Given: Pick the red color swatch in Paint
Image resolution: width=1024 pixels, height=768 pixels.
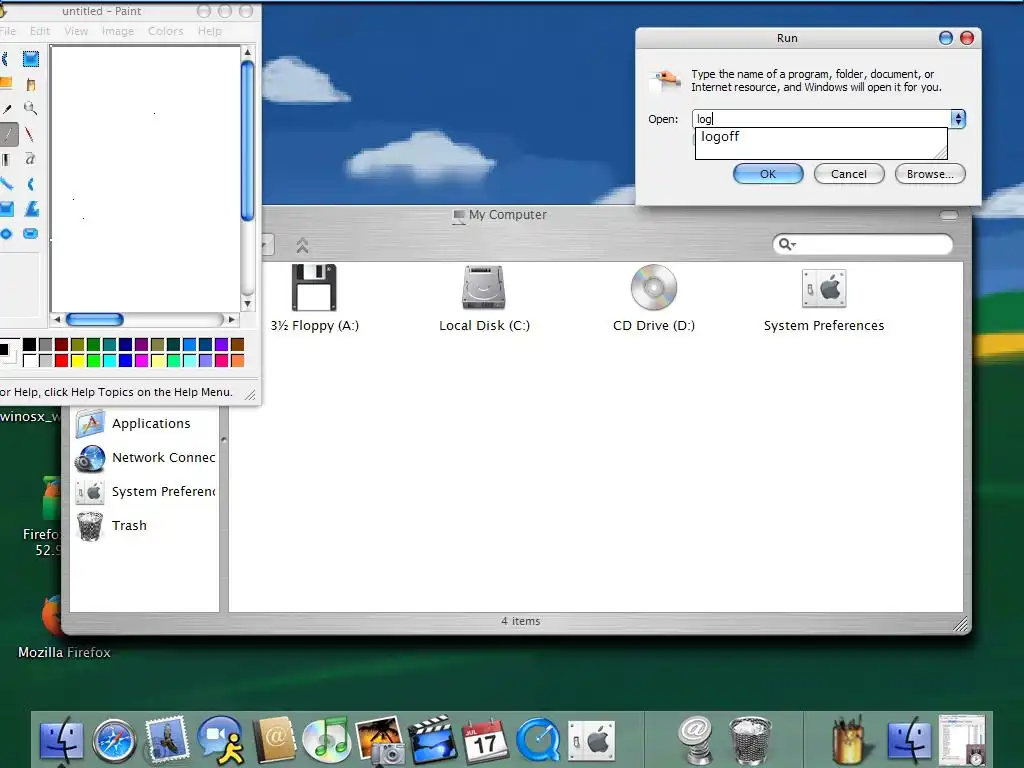Looking at the screenshot, I should [x=61, y=360].
